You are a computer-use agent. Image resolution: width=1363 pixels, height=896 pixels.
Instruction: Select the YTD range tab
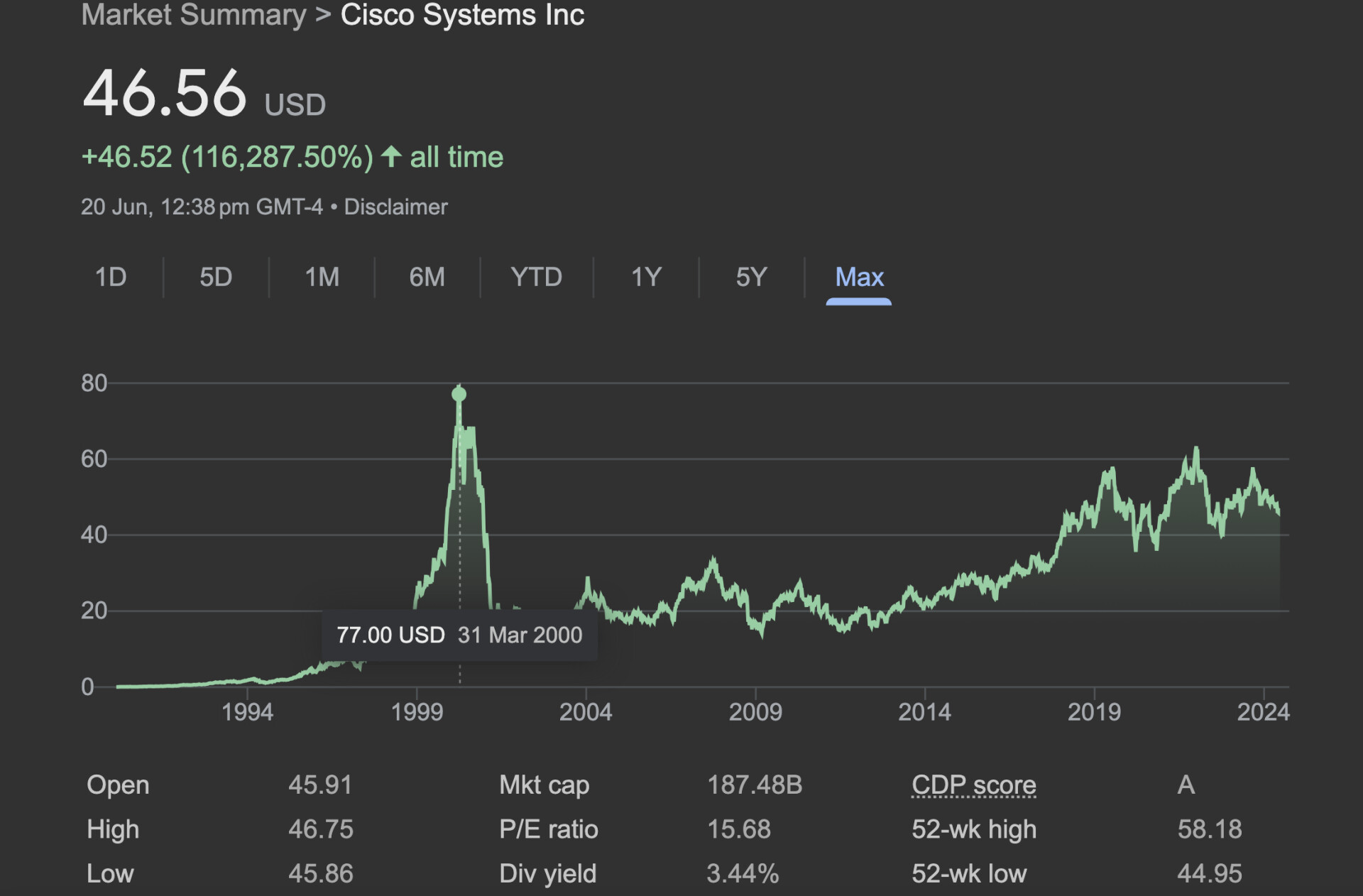tap(537, 277)
